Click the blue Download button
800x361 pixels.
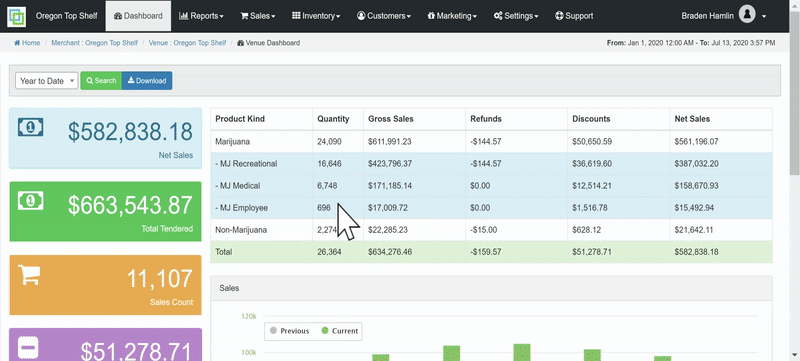(147, 81)
